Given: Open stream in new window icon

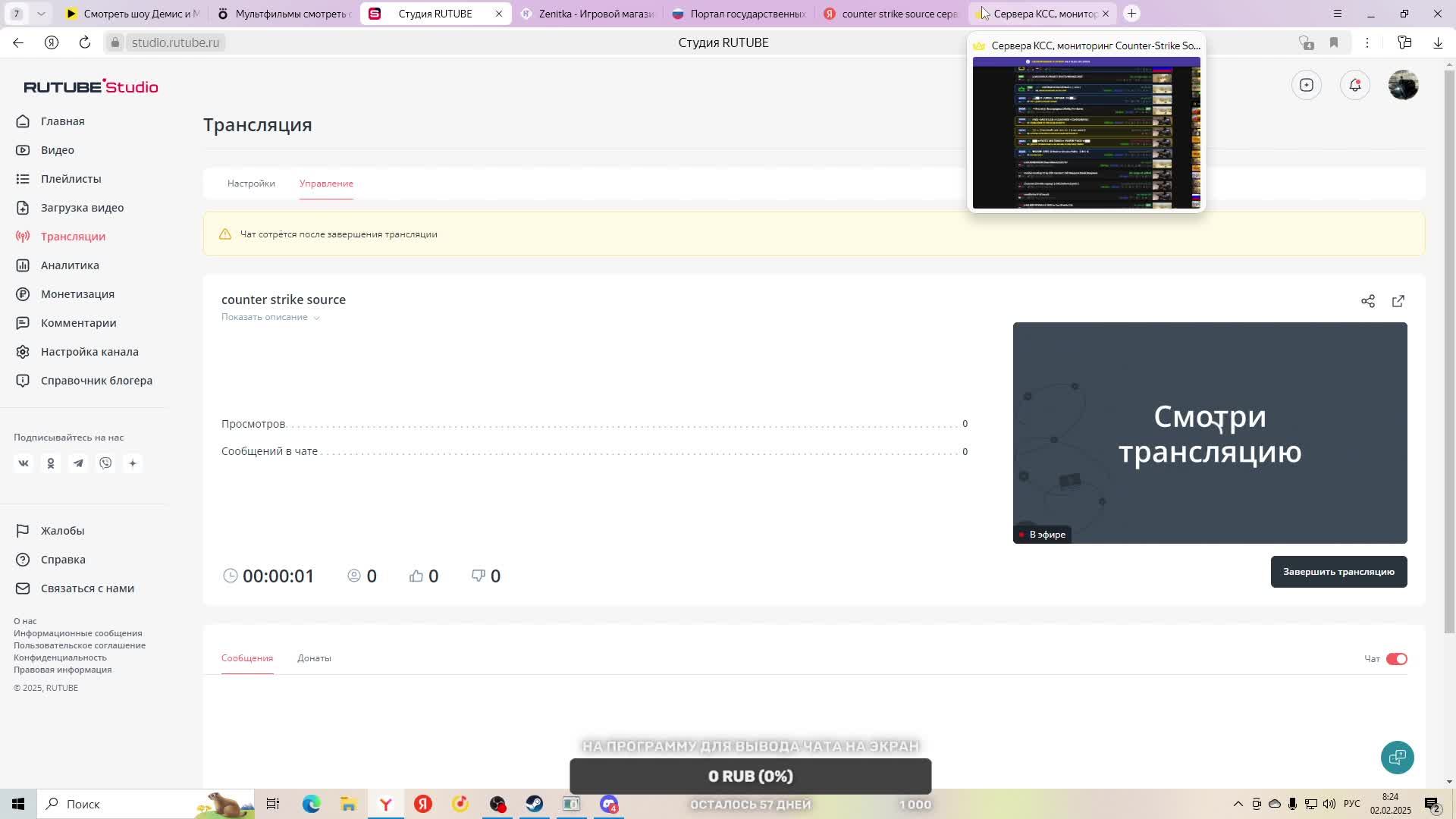Looking at the screenshot, I should pos(1398,301).
